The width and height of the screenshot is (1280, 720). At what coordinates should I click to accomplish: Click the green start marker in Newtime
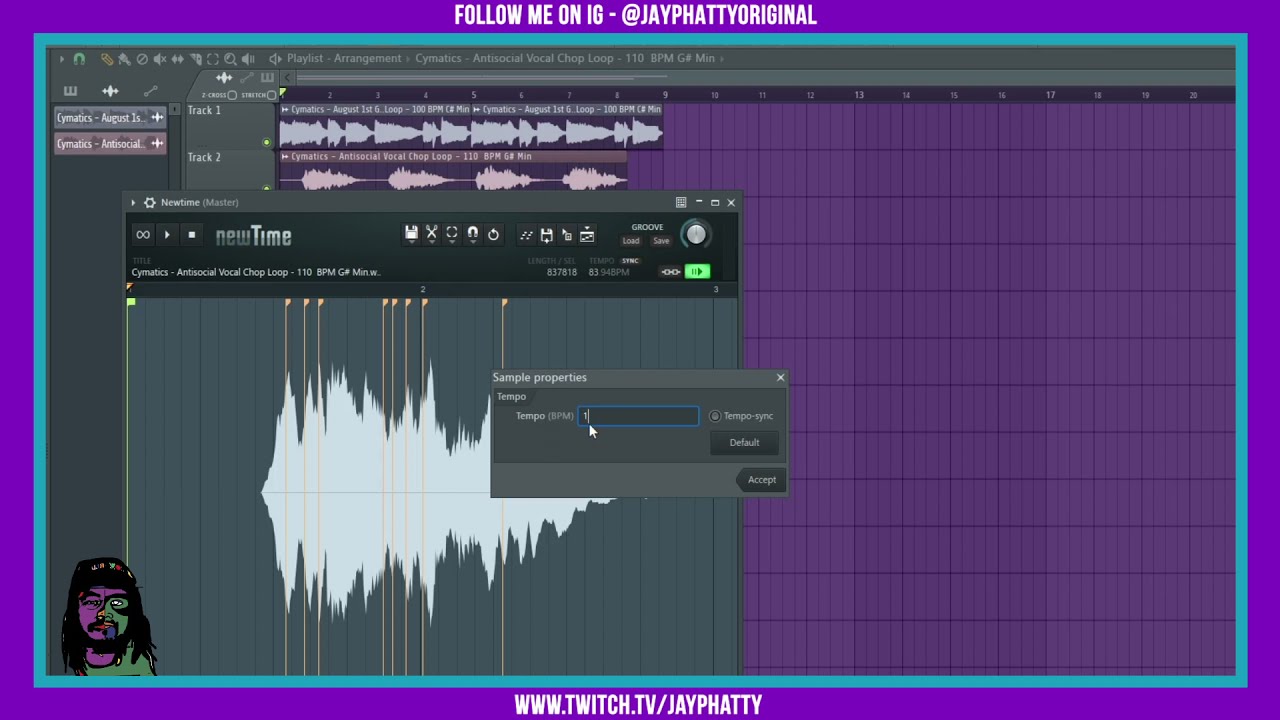131,301
